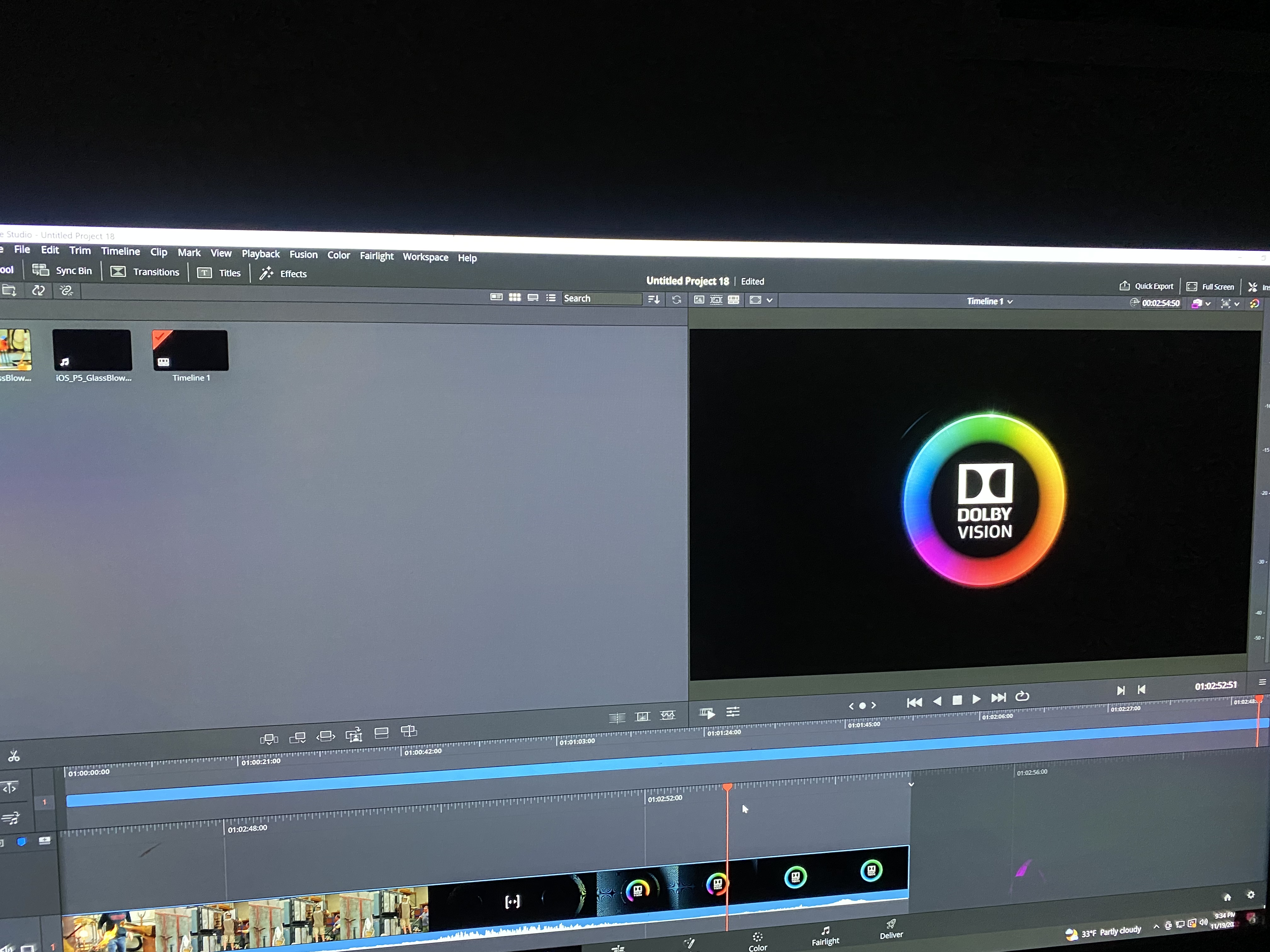The width and height of the screenshot is (1270, 952).
Task: Select Timeline viewer mode icon
Action: coord(734,299)
